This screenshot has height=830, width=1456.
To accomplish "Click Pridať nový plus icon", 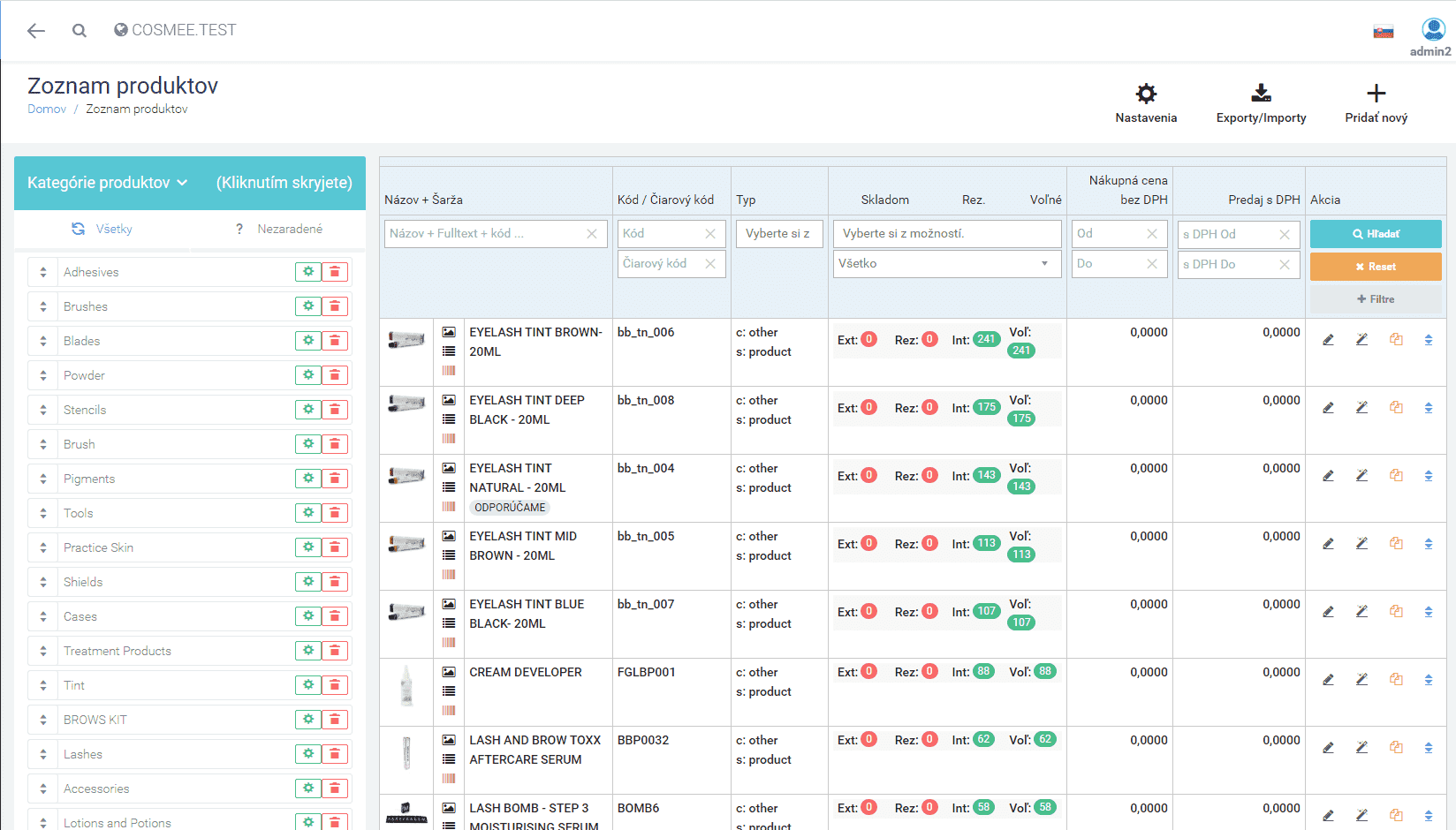I will (x=1376, y=94).
